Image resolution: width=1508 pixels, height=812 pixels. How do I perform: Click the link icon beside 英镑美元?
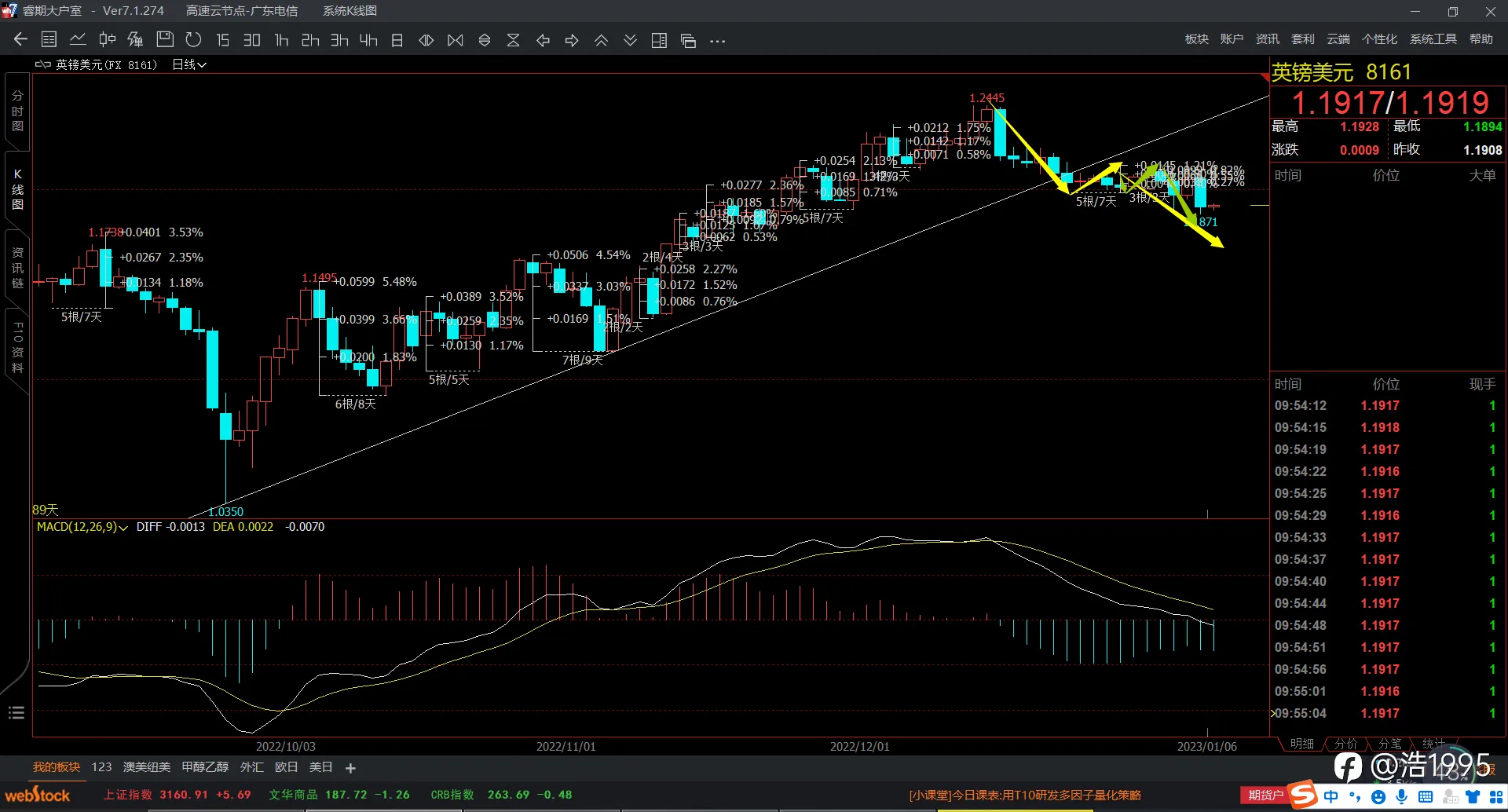(x=42, y=64)
